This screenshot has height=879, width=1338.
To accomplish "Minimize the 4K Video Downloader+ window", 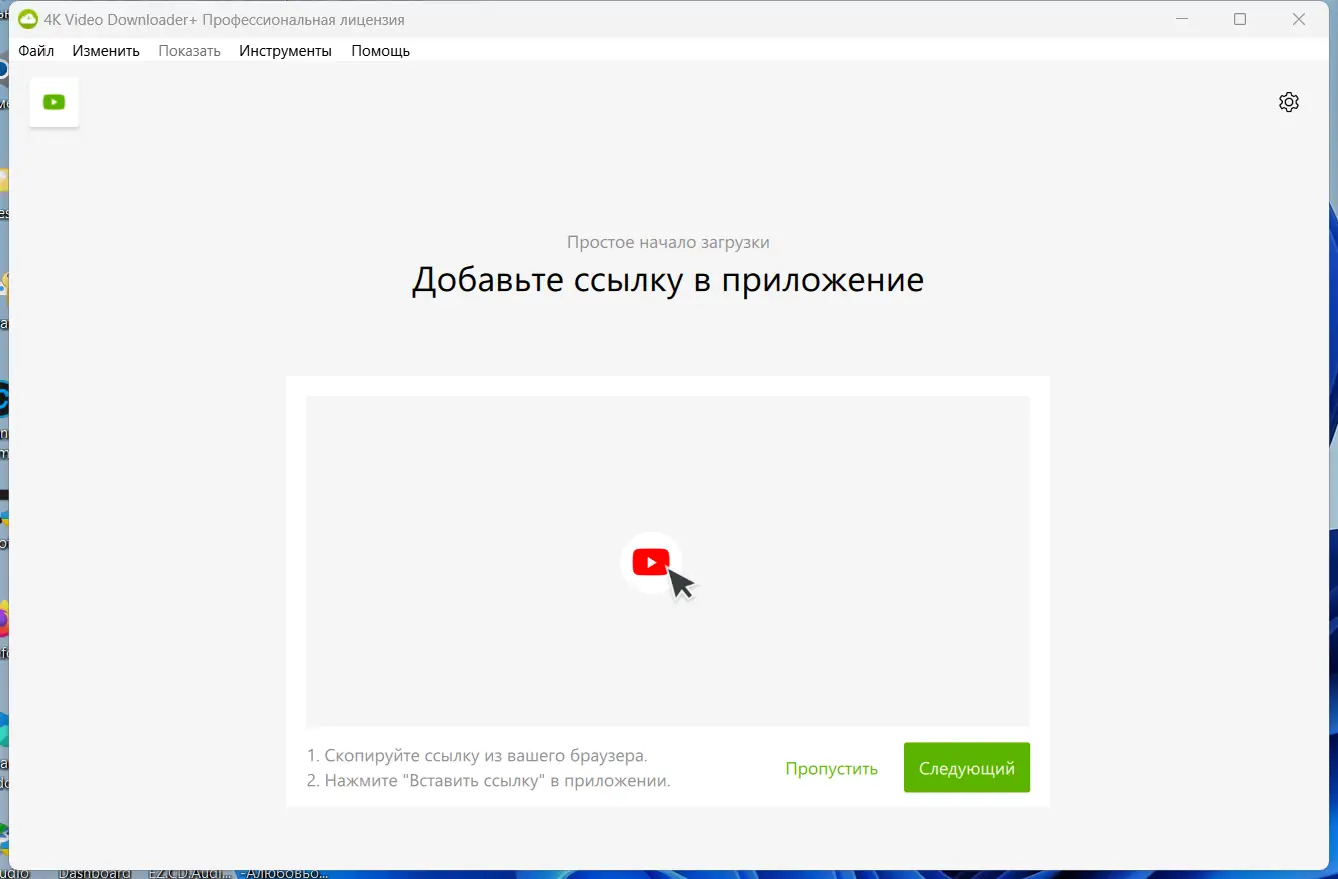I will click(x=1182, y=20).
